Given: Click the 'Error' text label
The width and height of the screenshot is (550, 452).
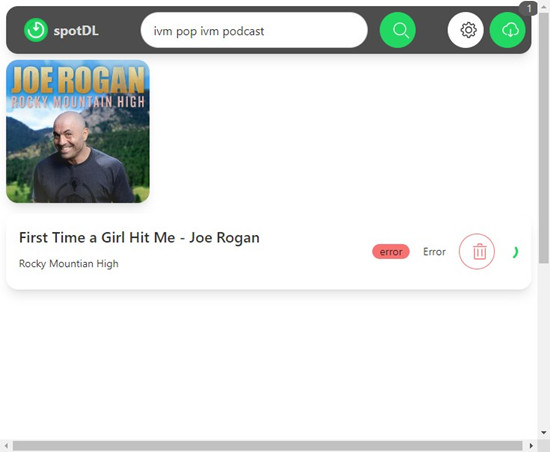Looking at the screenshot, I should click(x=434, y=252).
